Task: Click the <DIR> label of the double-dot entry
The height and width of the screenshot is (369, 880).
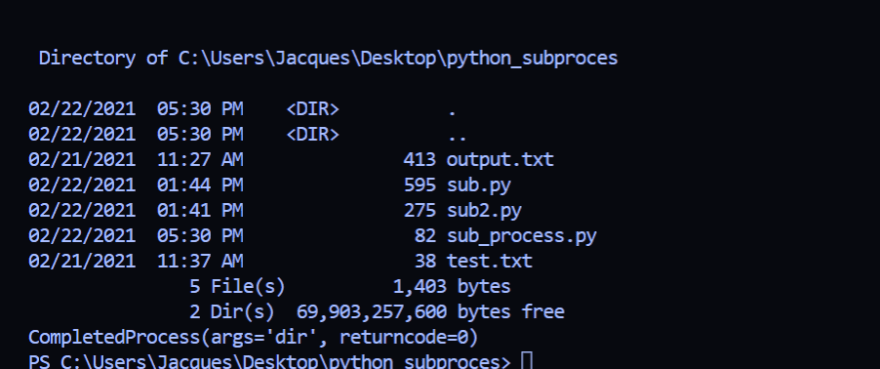Action: [313, 134]
